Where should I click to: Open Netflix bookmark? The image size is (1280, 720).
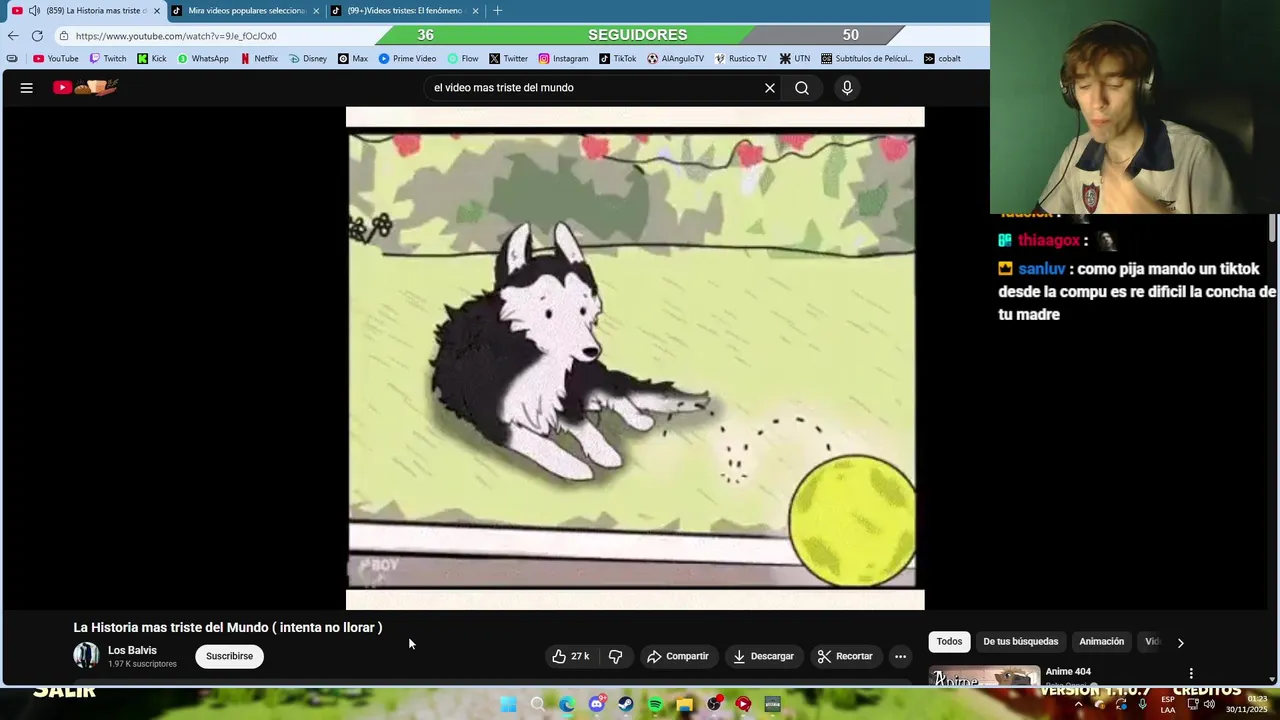click(259, 59)
